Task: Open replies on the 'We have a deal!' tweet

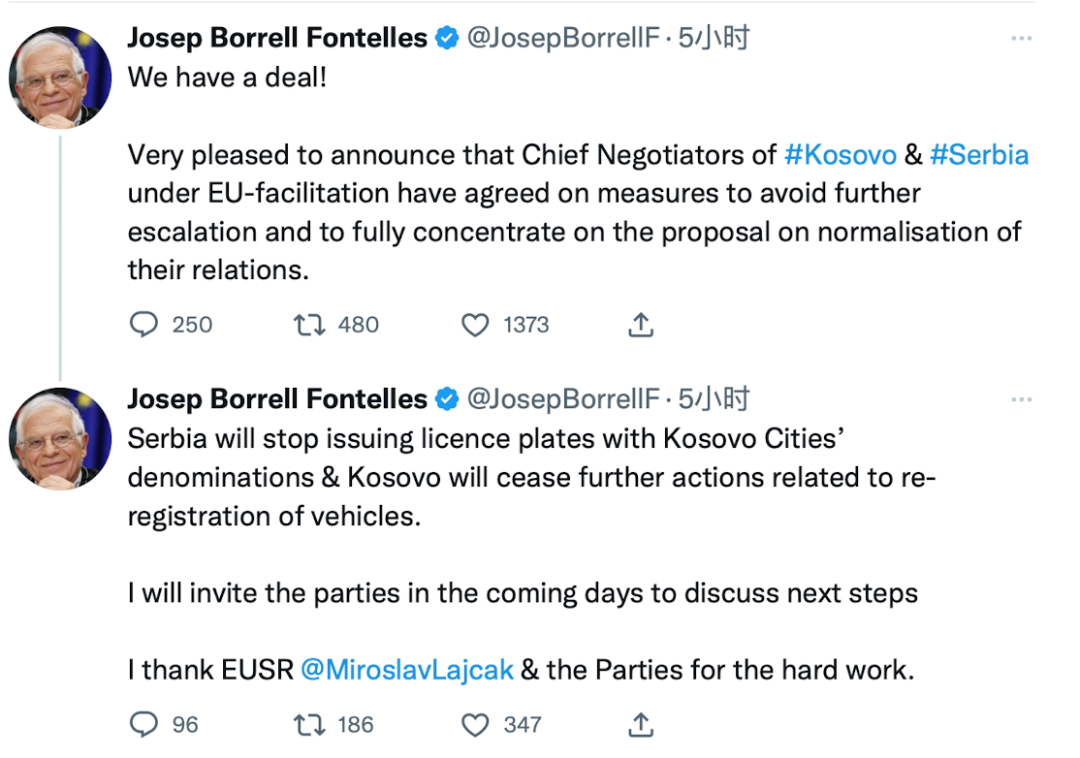Action: (x=144, y=324)
